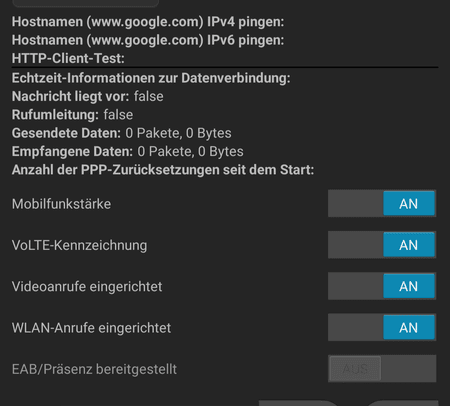Select the IPv4 pingen hostname line
This screenshot has width=450, height=406.
point(148,22)
